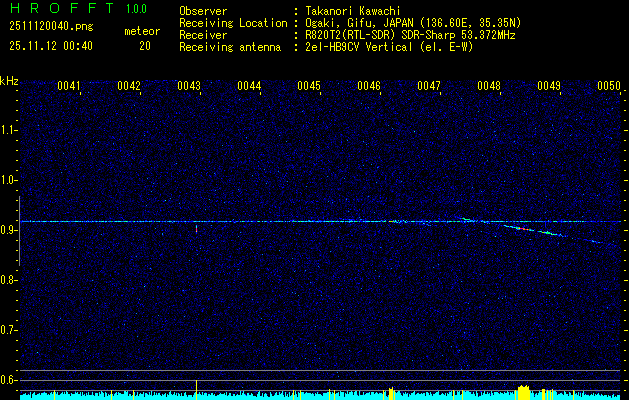Click the 0.7 kHz axis label
This screenshot has width=629, height=400.
[7, 330]
